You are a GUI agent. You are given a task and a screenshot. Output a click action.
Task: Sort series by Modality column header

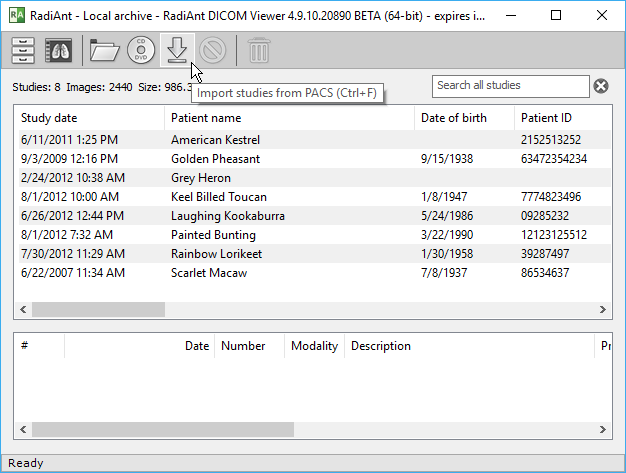[x=315, y=346]
